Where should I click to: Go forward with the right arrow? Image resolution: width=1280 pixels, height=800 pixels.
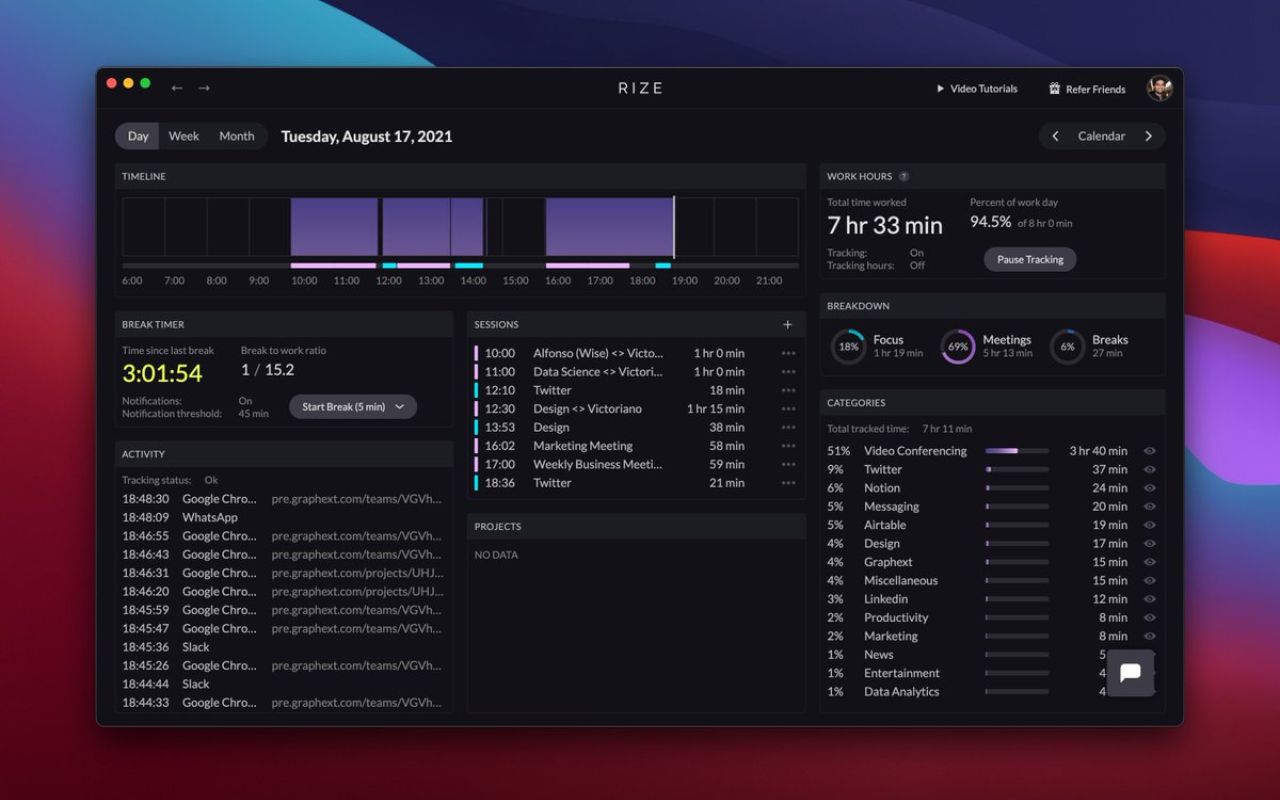coord(204,88)
